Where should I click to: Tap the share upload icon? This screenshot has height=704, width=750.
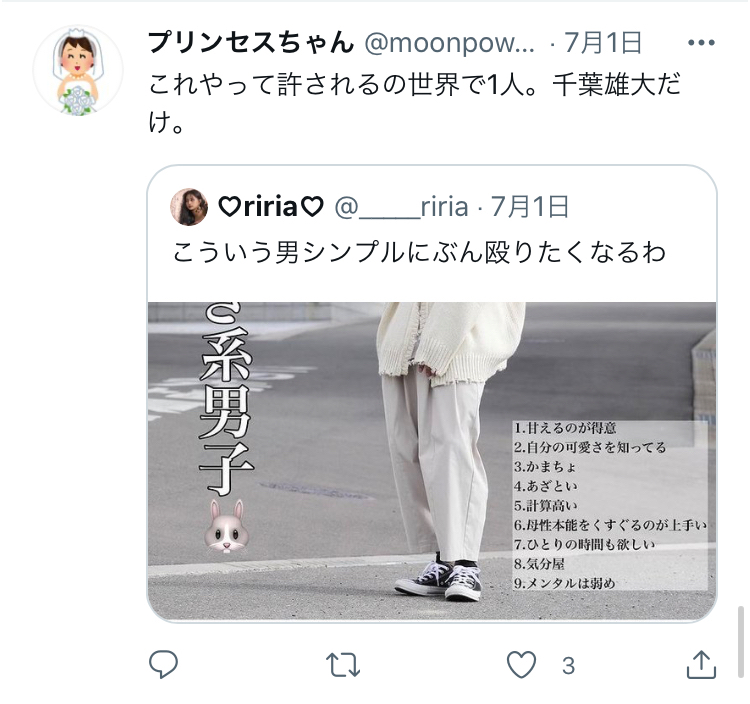(x=701, y=664)
